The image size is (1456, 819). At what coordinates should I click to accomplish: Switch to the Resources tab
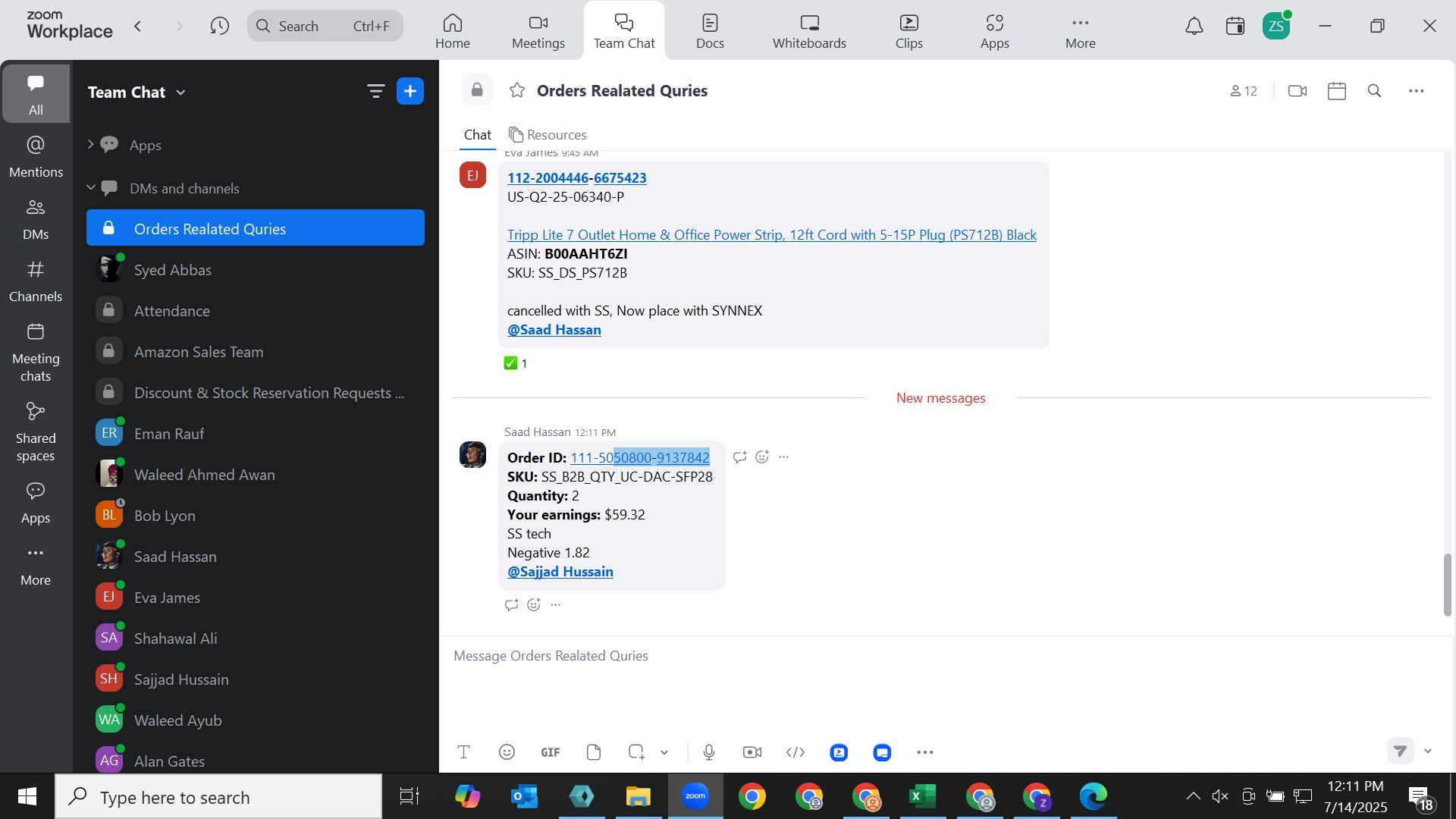tap(548, 134)
